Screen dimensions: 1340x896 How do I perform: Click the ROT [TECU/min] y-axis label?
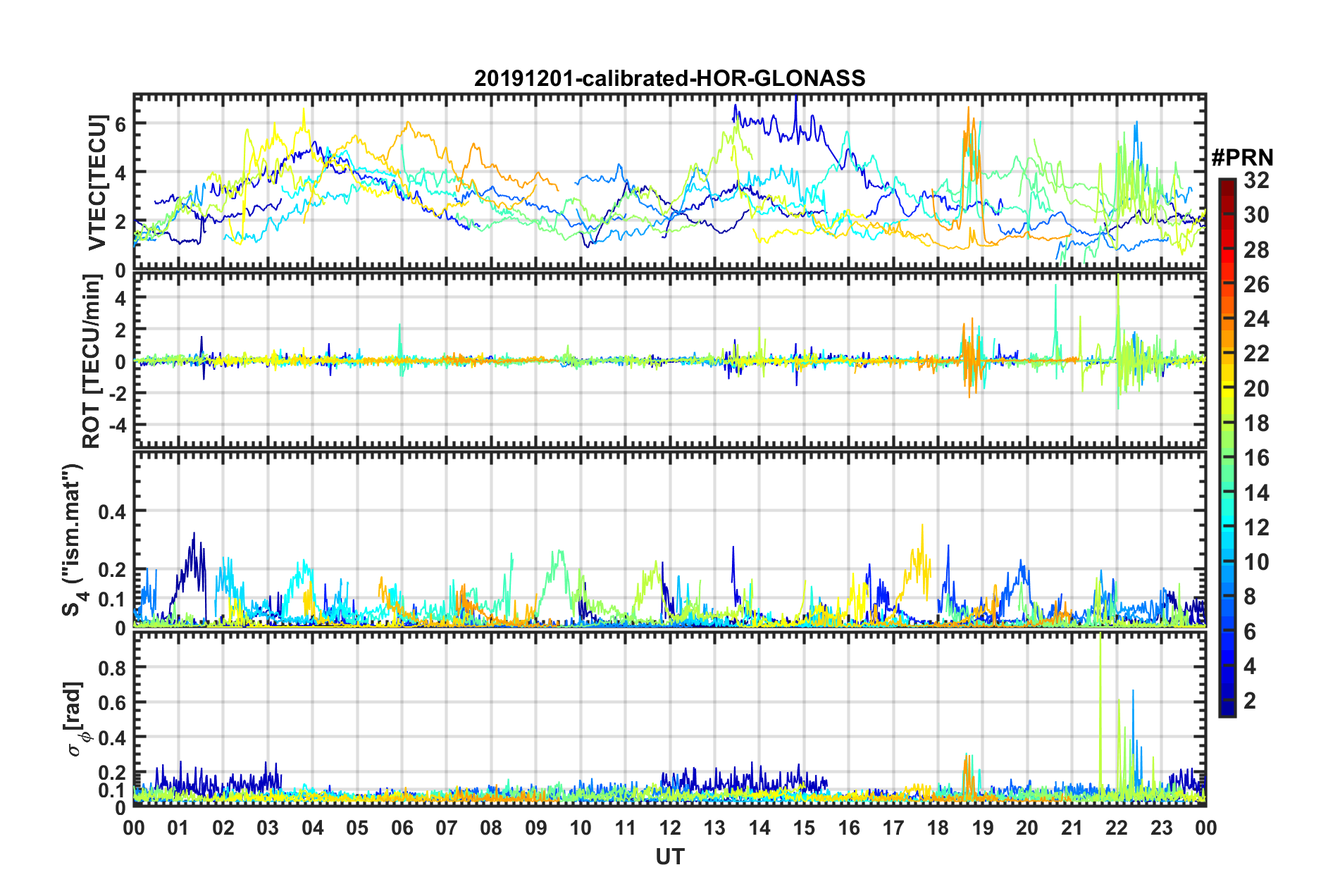[x=92, y=361]
